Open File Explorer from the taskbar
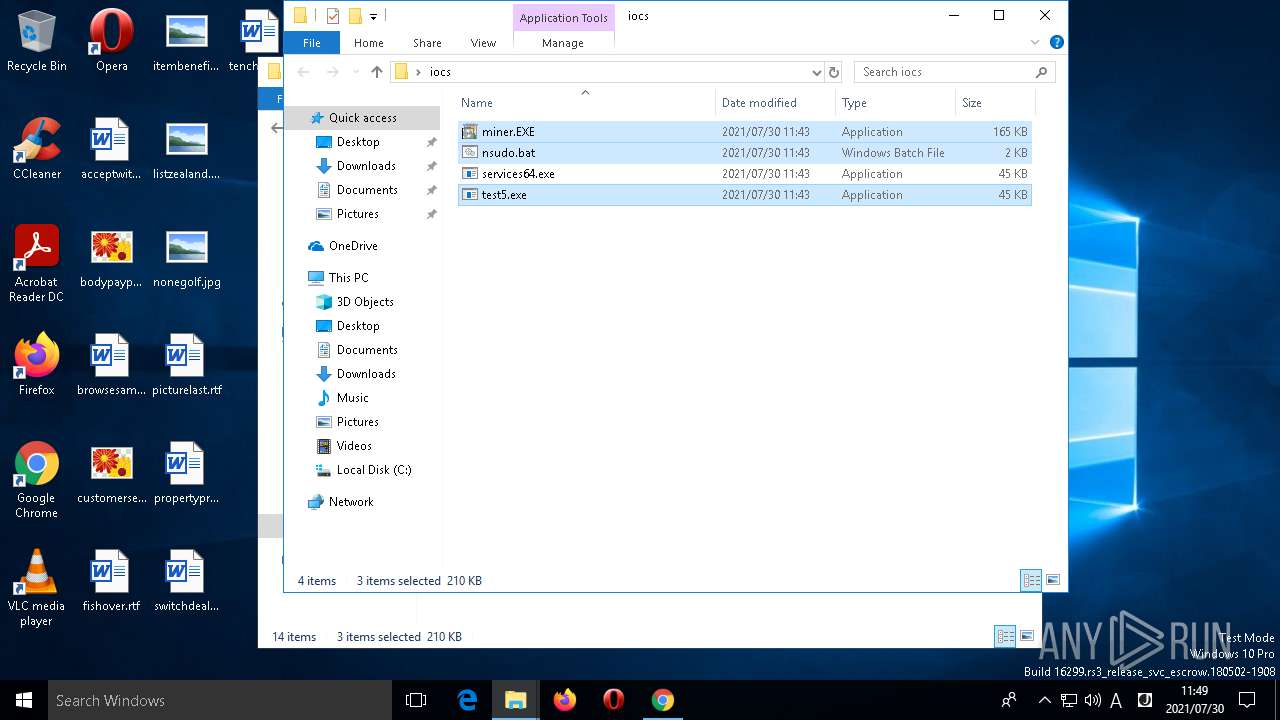1280x720 pixels. [x=516, y=700]
